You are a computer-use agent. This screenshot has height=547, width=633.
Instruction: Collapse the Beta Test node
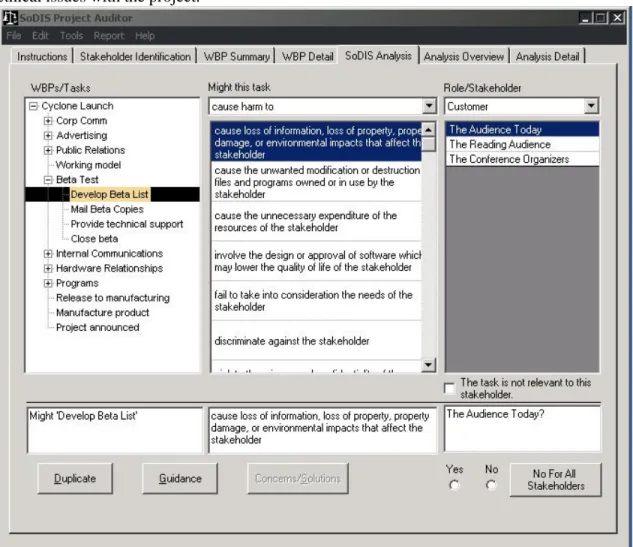coord(48,180)
